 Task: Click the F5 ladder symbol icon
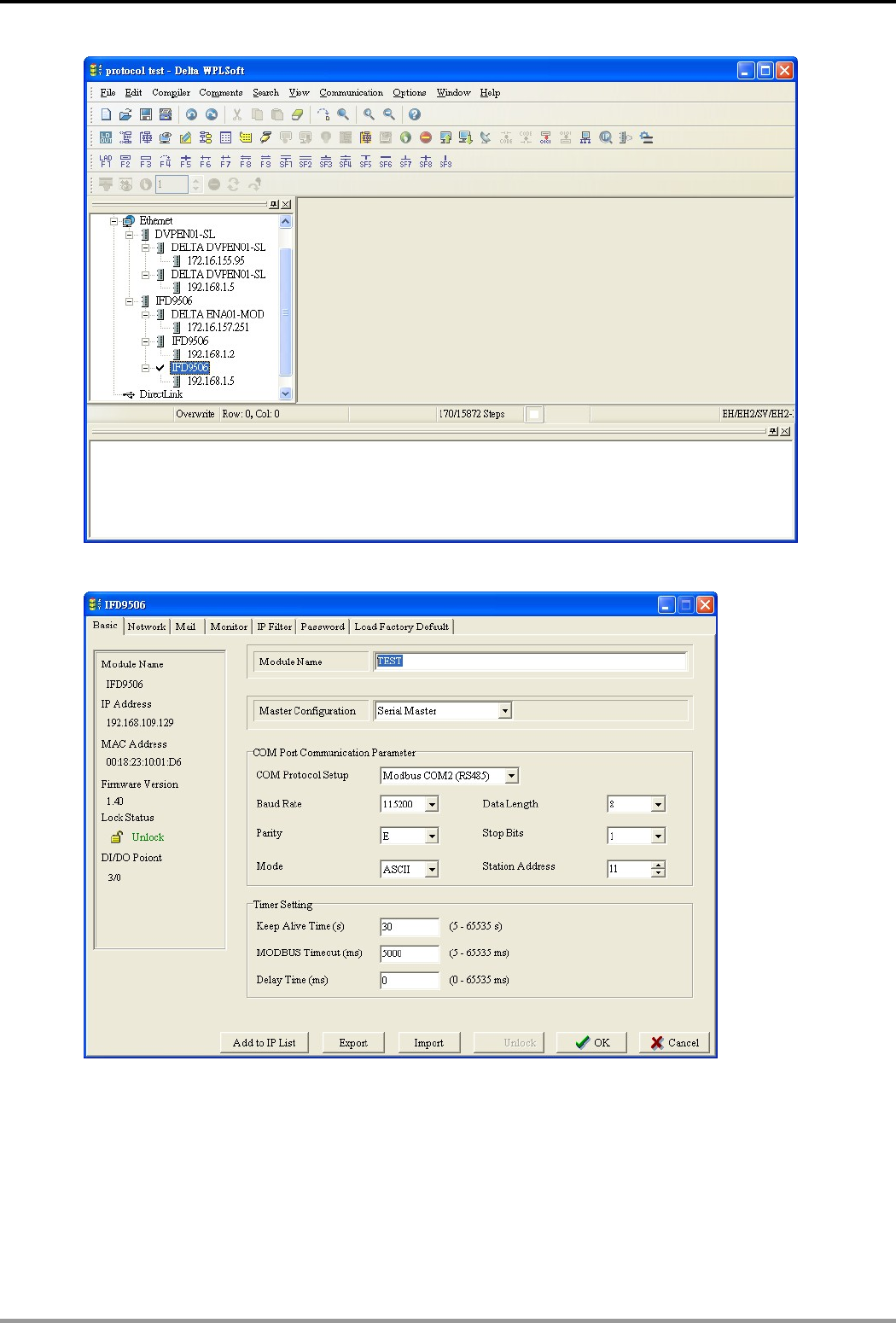[x=185, y=160]
